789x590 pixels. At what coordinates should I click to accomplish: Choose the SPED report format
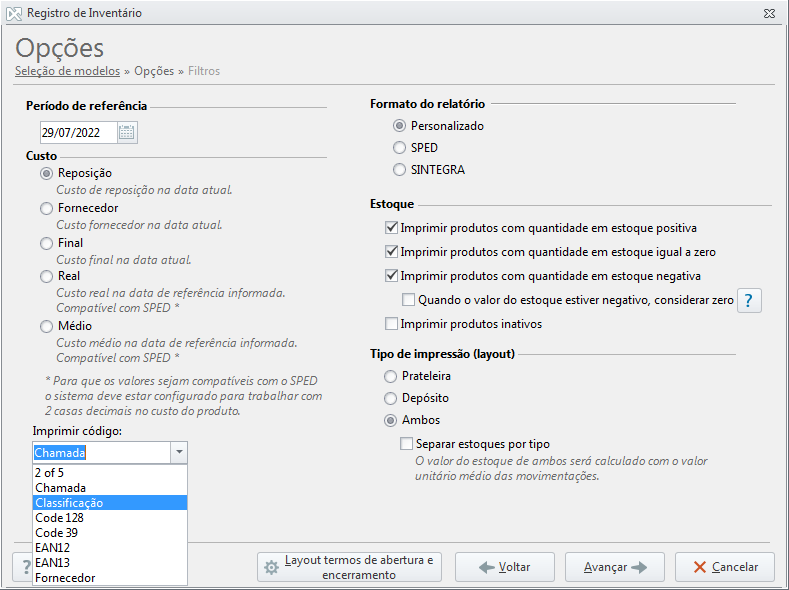(399, 148)
